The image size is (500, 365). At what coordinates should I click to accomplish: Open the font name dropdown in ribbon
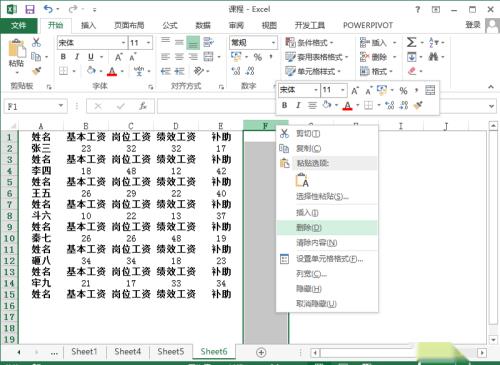click(123, 43)
